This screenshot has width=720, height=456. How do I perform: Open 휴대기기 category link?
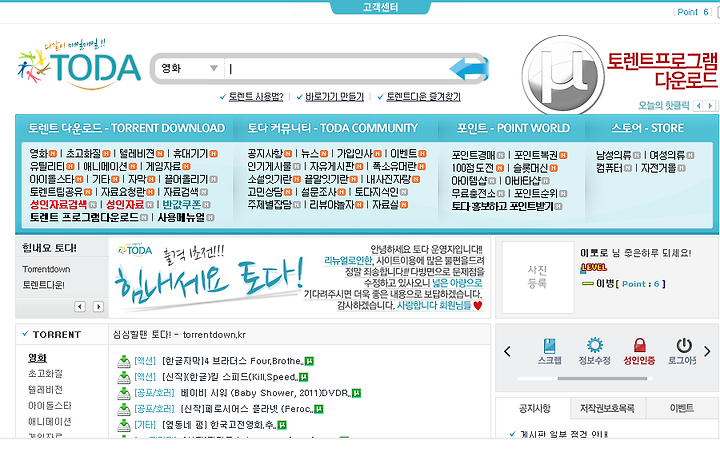point(191,153)
